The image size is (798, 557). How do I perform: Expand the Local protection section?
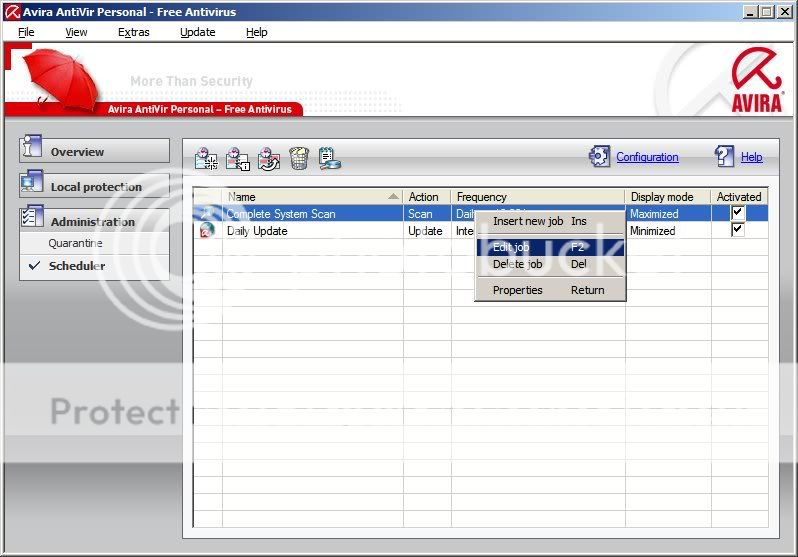coord(94,186)
